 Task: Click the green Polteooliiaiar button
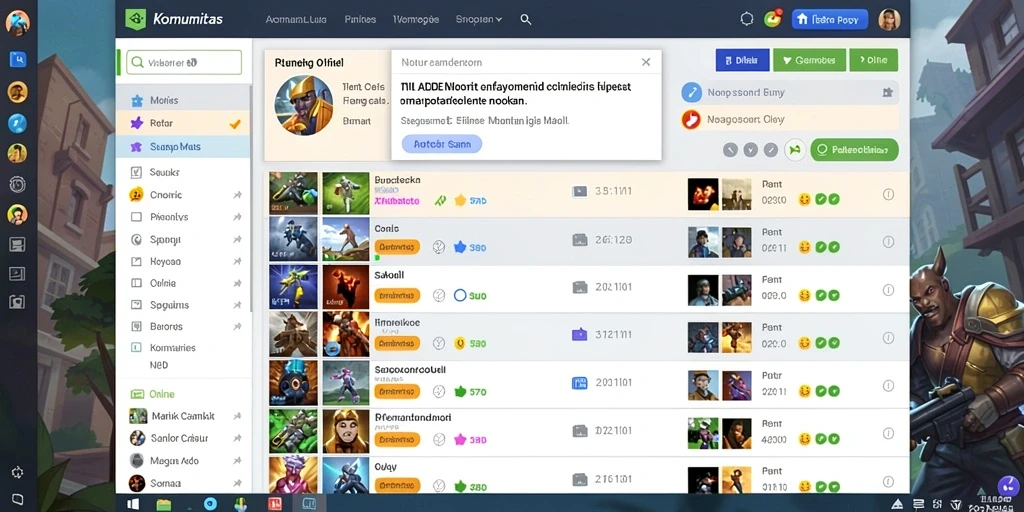pyautogui.click(x=854, y=150)
